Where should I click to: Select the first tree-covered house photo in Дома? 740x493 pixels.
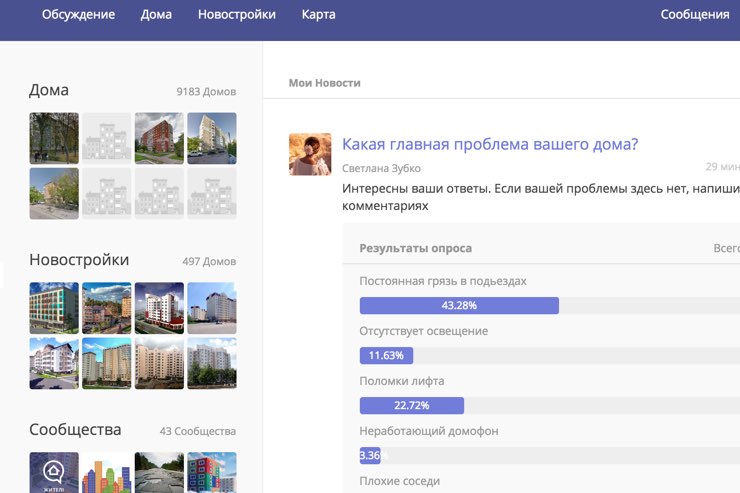point(54,138)
